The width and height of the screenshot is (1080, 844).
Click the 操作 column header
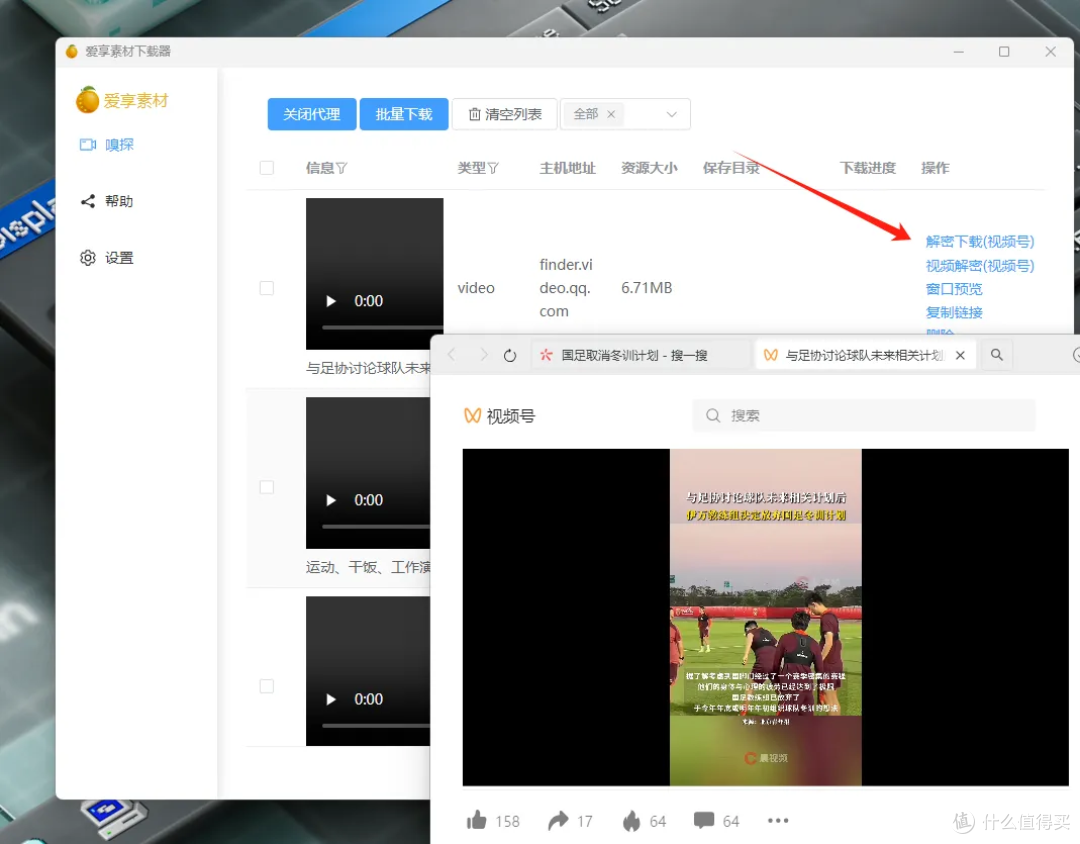(935, 168)
